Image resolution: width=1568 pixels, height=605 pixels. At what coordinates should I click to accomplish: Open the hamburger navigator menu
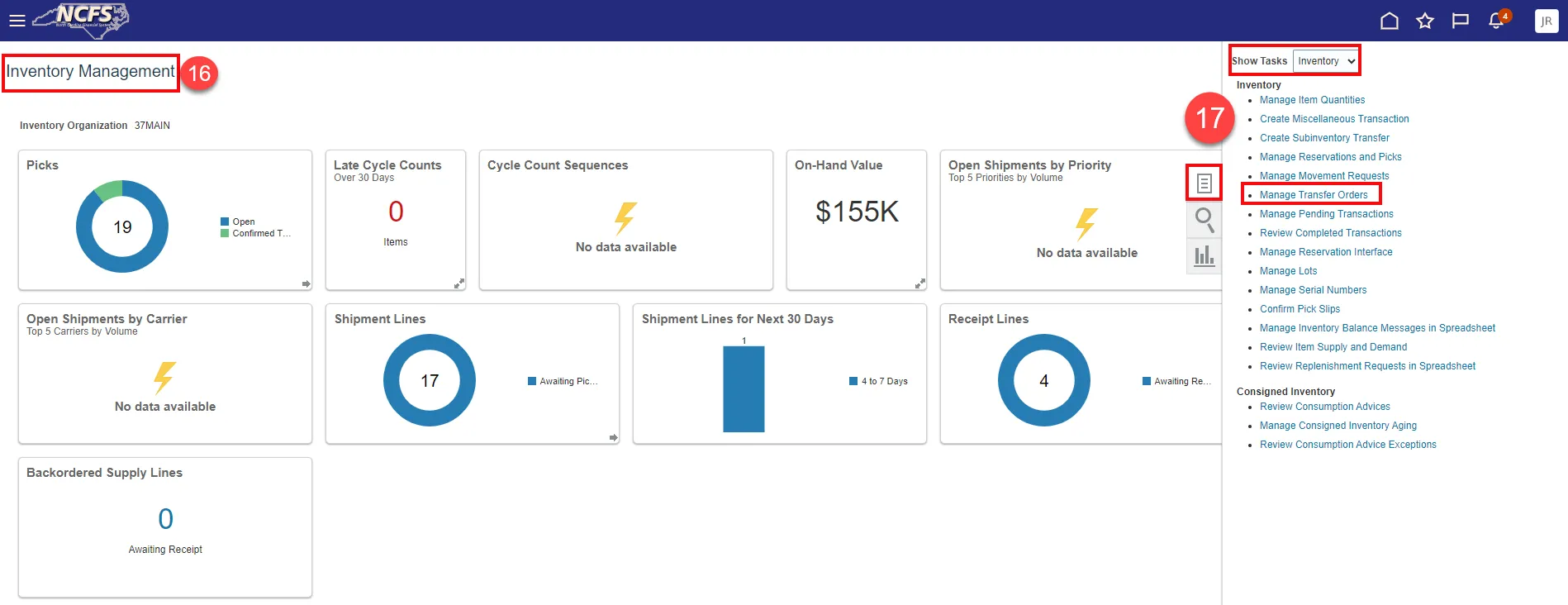(x=17, y=21)
